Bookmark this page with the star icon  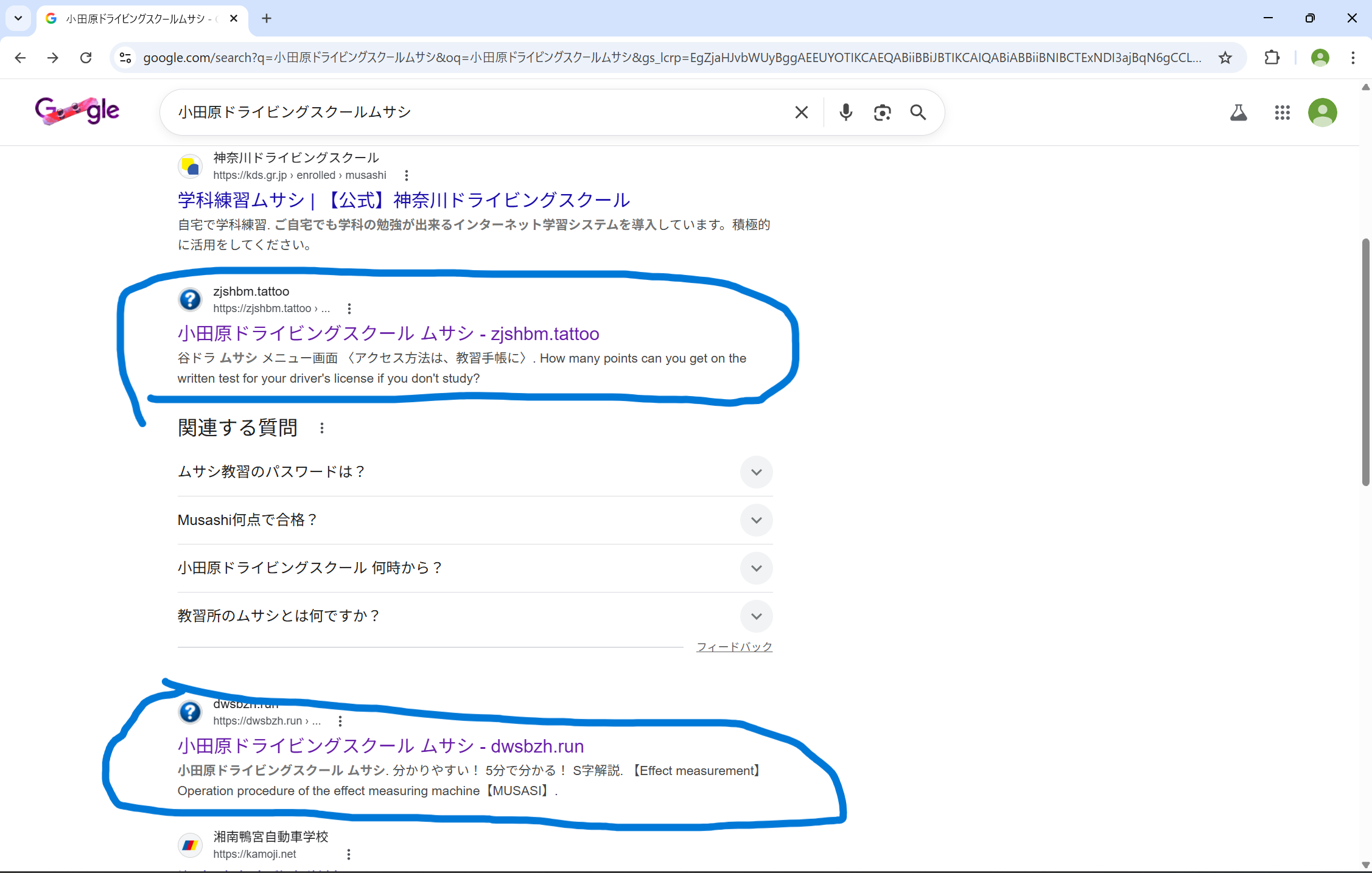1224,57
